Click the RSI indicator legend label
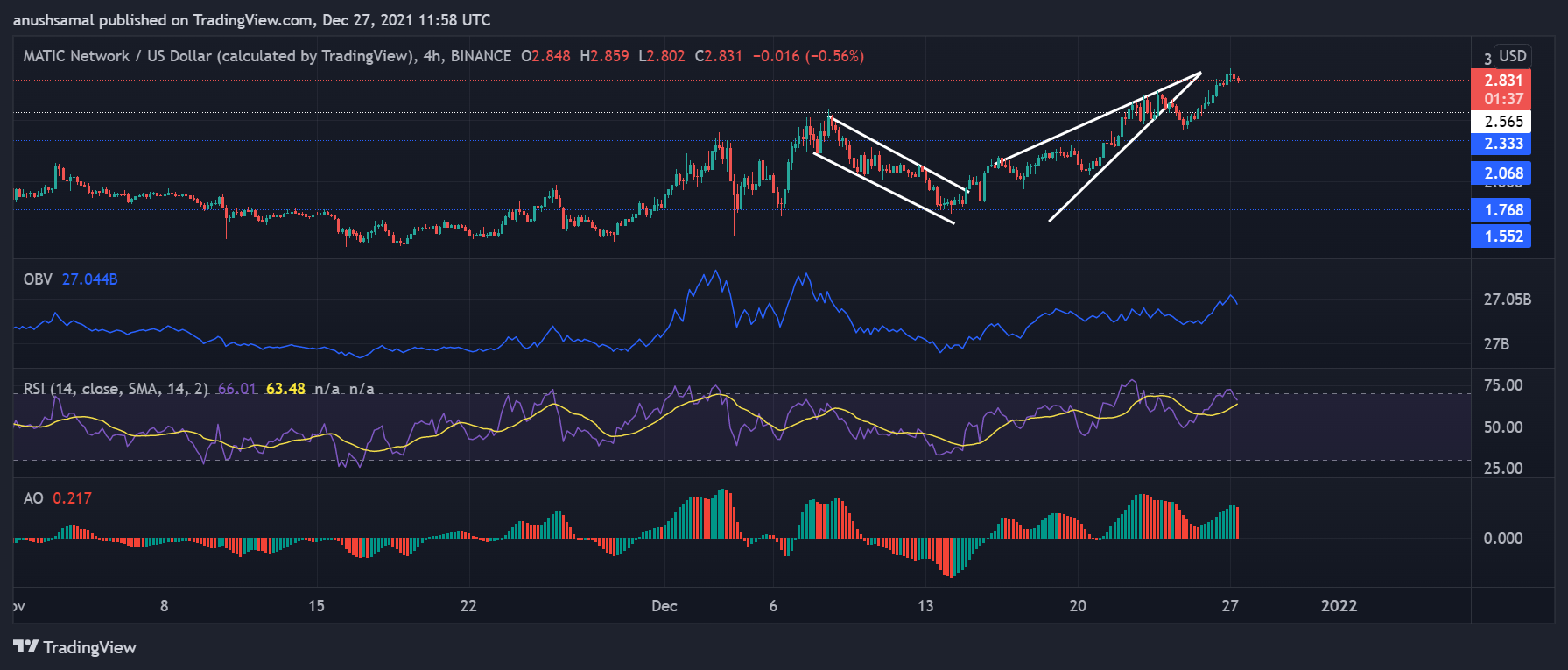The height and width of the screenshot is (670, 1568). point(116,388)
